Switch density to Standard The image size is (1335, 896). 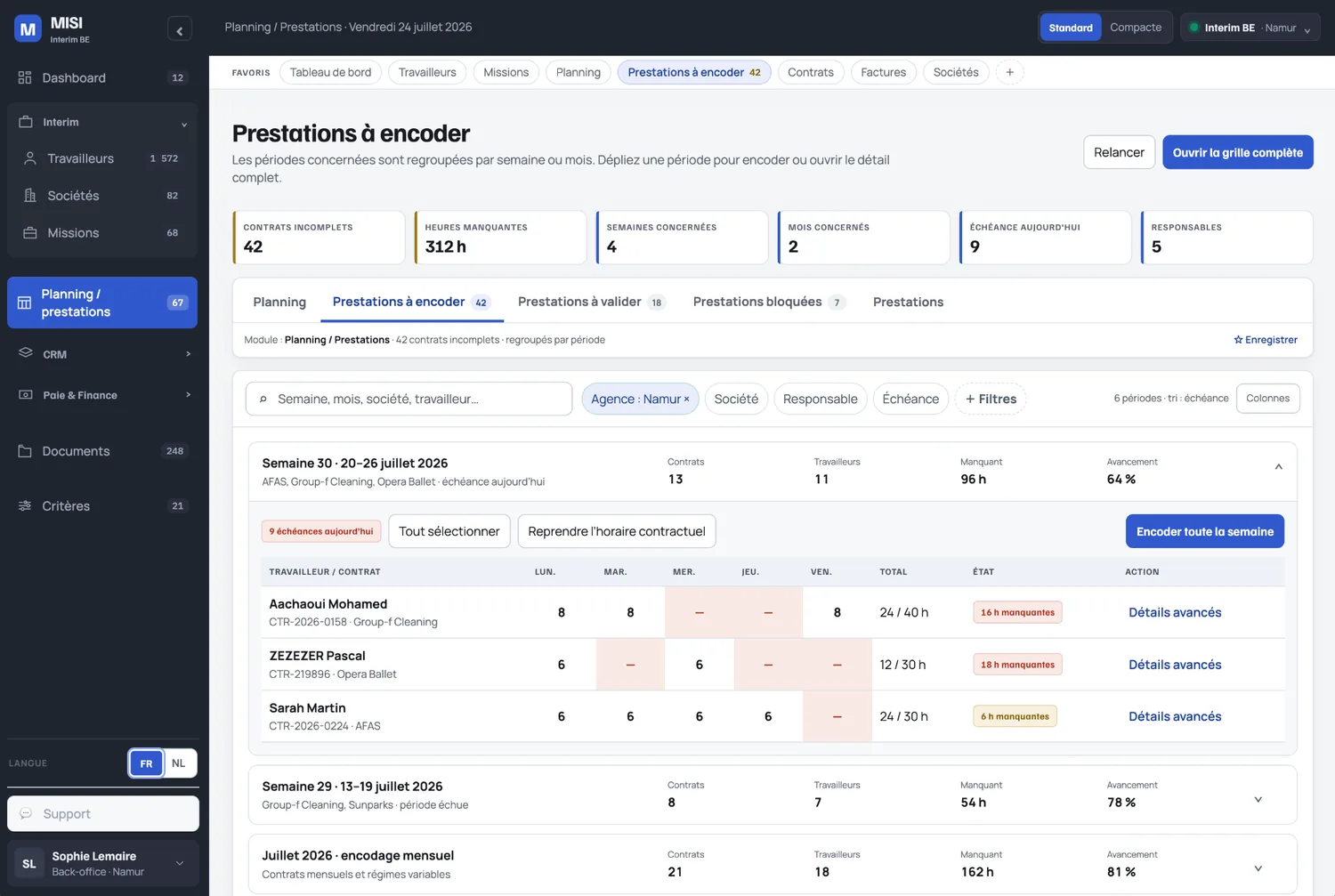pyautogui.click(x=1071, y=28)
